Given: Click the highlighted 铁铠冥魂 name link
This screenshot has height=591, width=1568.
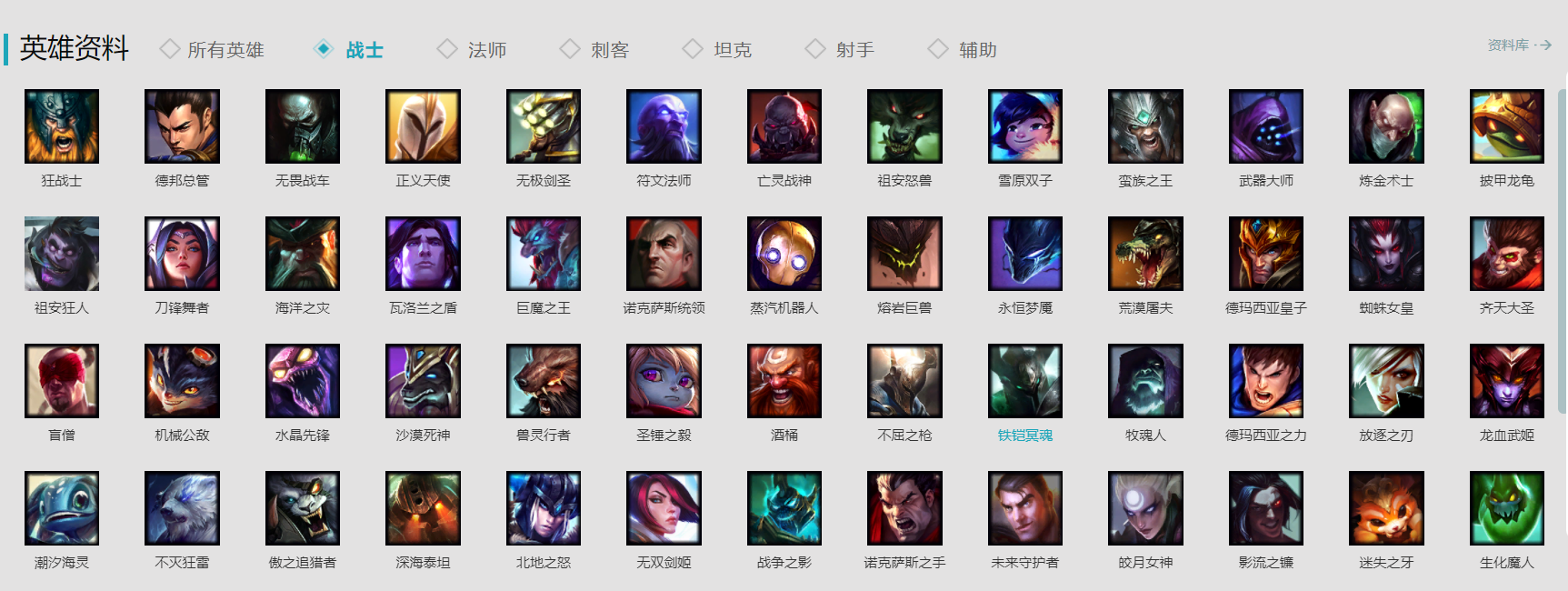Looking at the screenshot, I should tap(1025, 436).
